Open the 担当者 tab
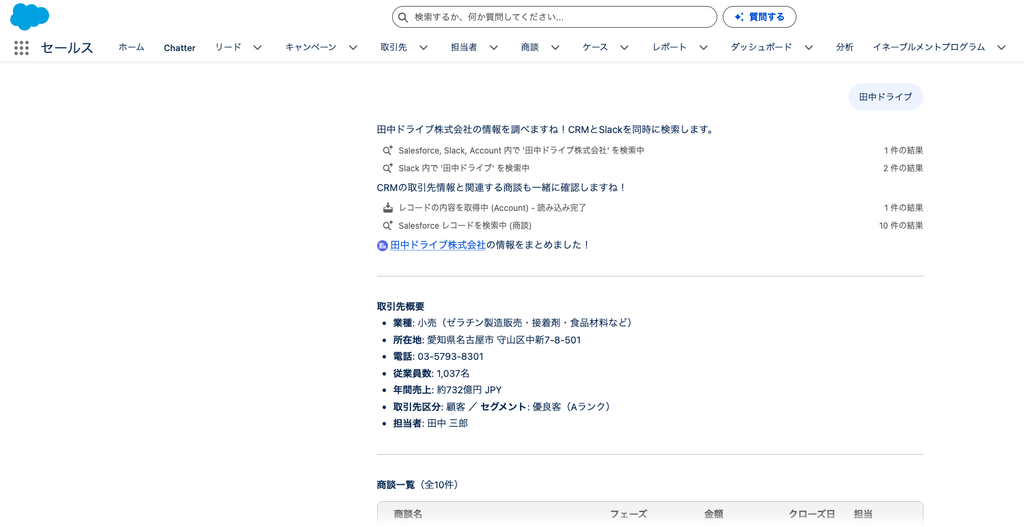This screenshot has width=1024, height=527. (x=464, y=47)
